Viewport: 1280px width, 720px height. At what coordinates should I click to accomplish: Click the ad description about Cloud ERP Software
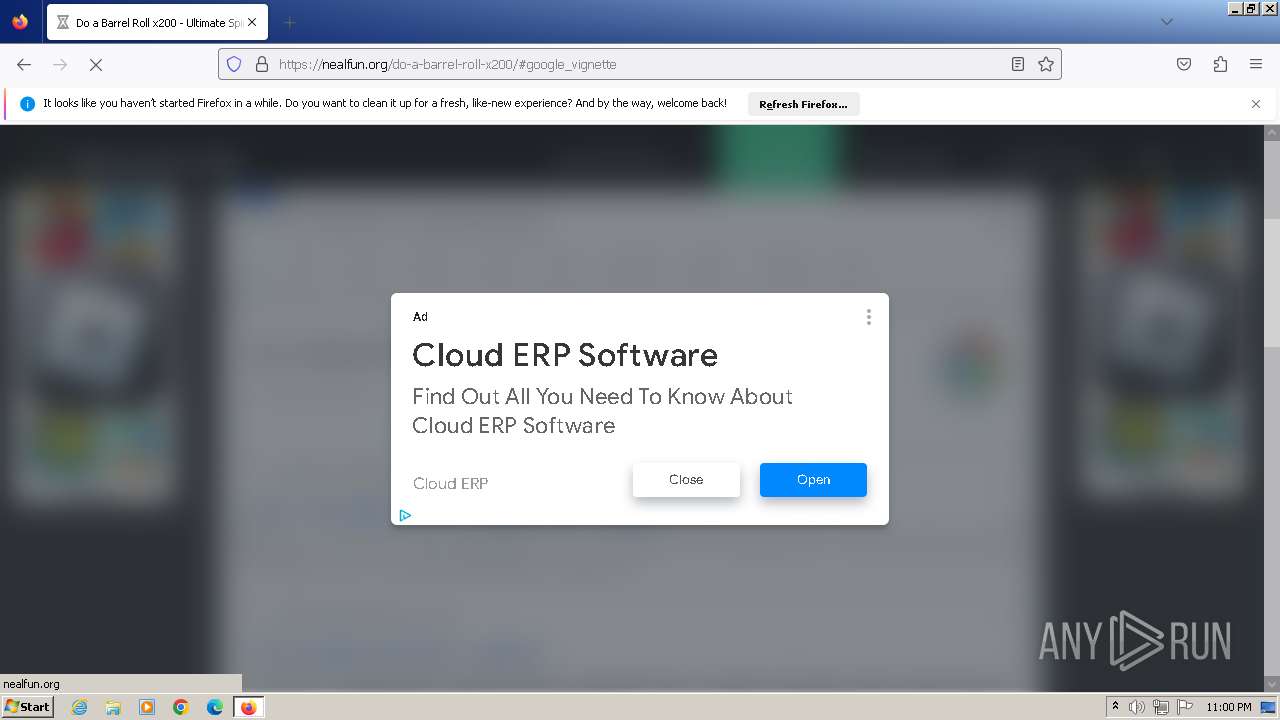click(x=602, y=411)
